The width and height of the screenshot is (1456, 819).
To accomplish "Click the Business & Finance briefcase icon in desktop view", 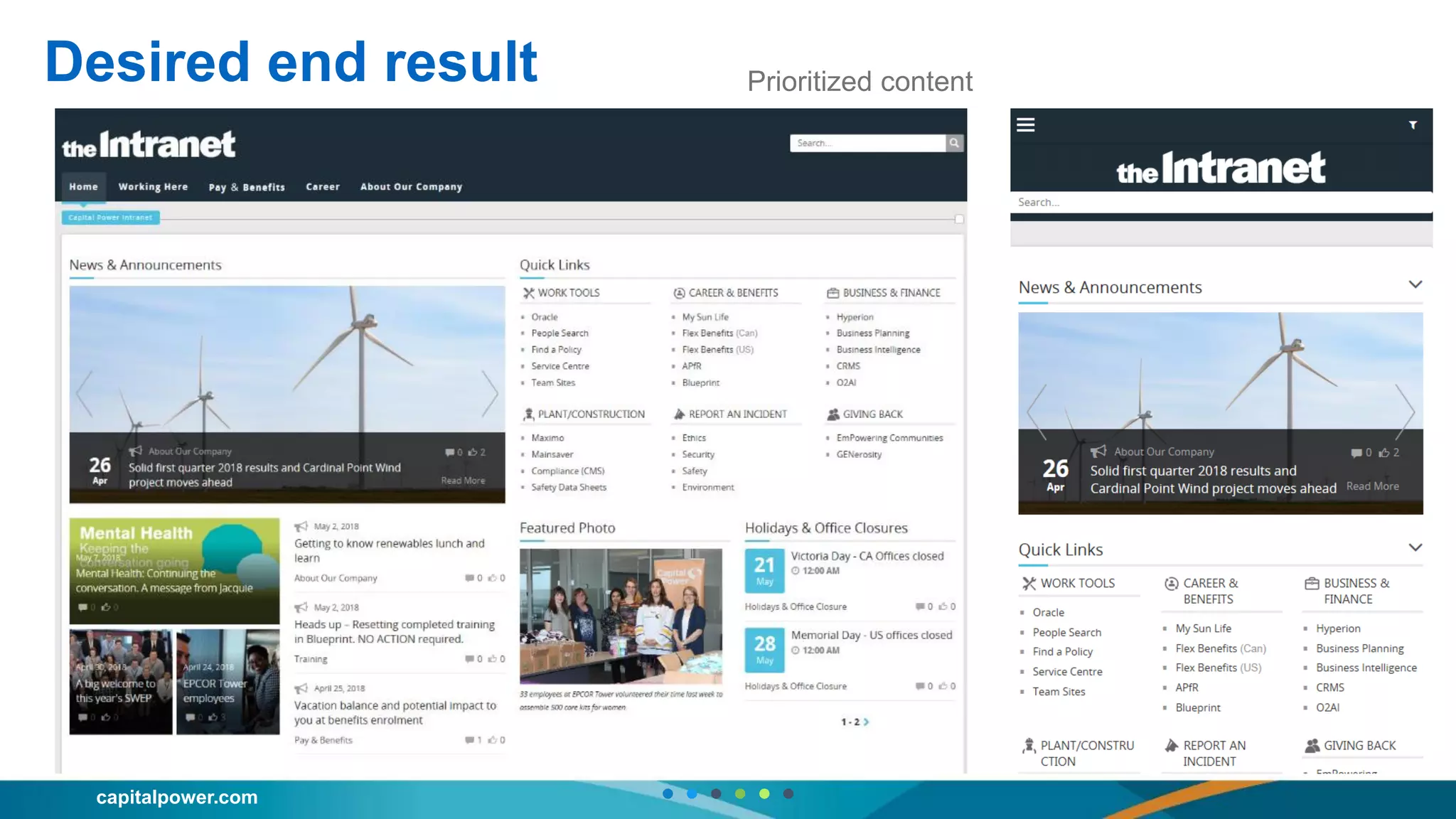I will coord(833,293).
